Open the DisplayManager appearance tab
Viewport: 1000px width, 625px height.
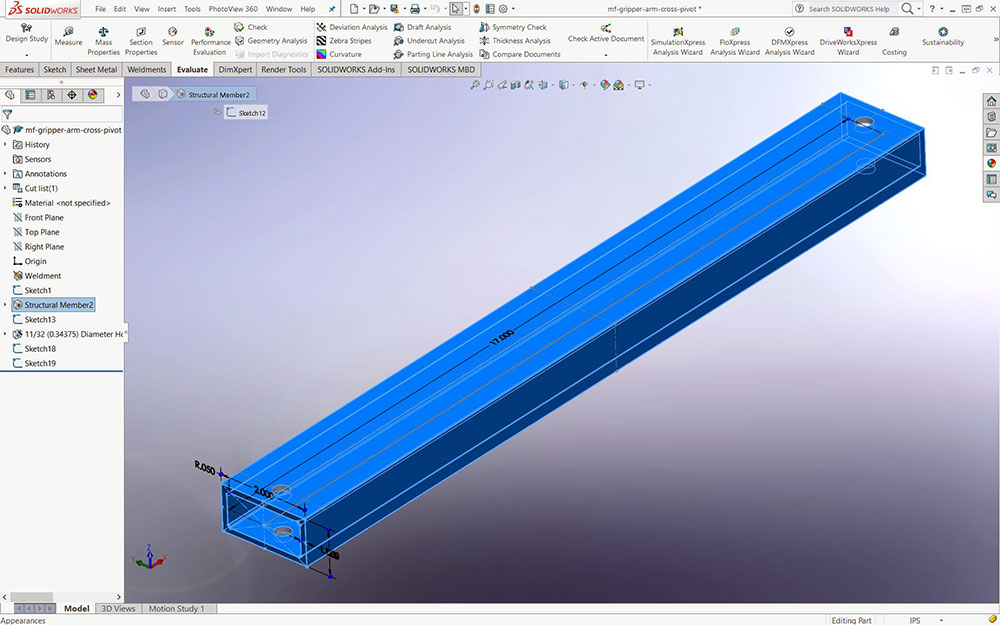click(x=93, y=95)
